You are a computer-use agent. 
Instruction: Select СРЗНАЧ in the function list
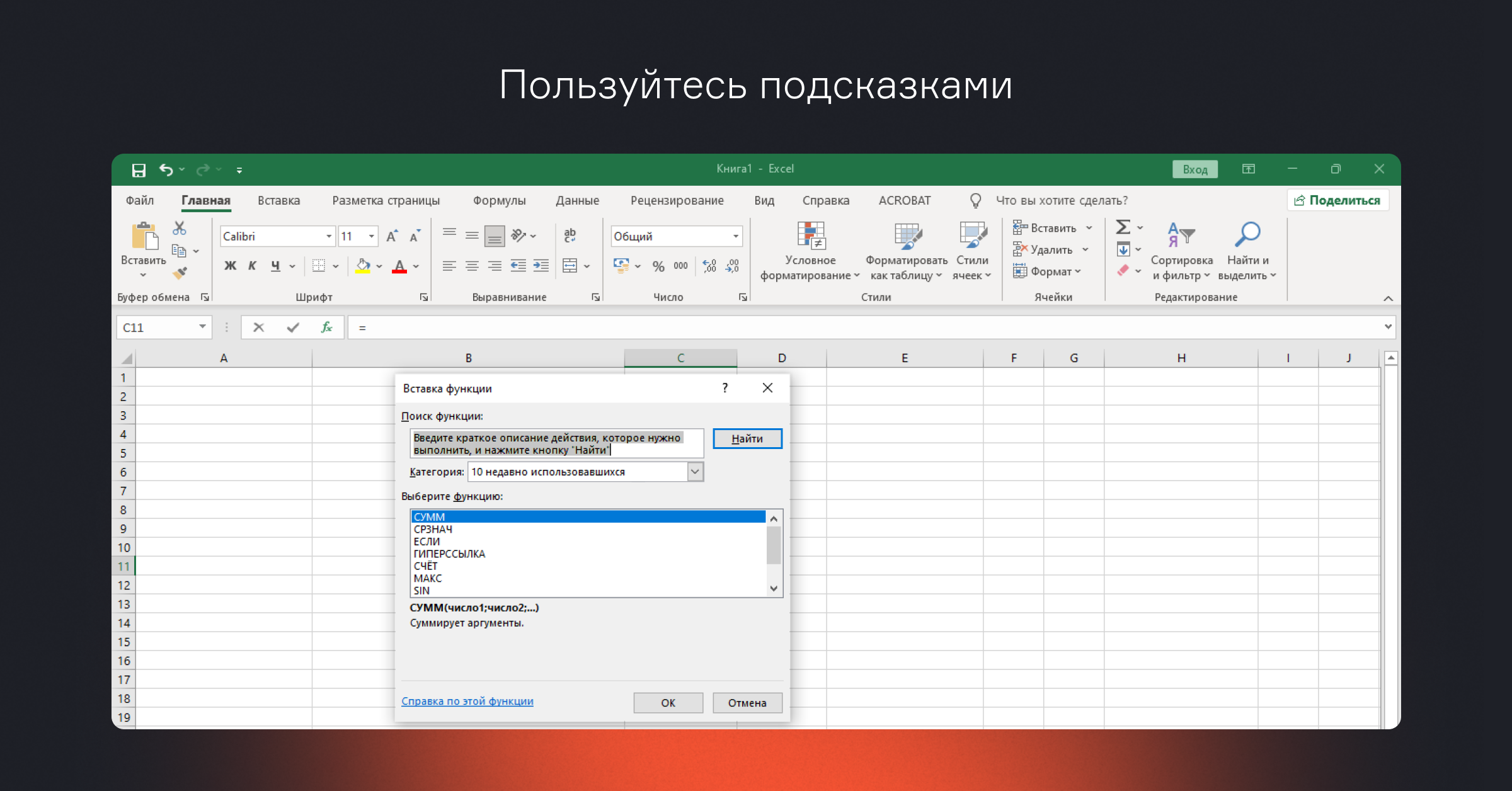pyautogui.click(x=433, y=529)
